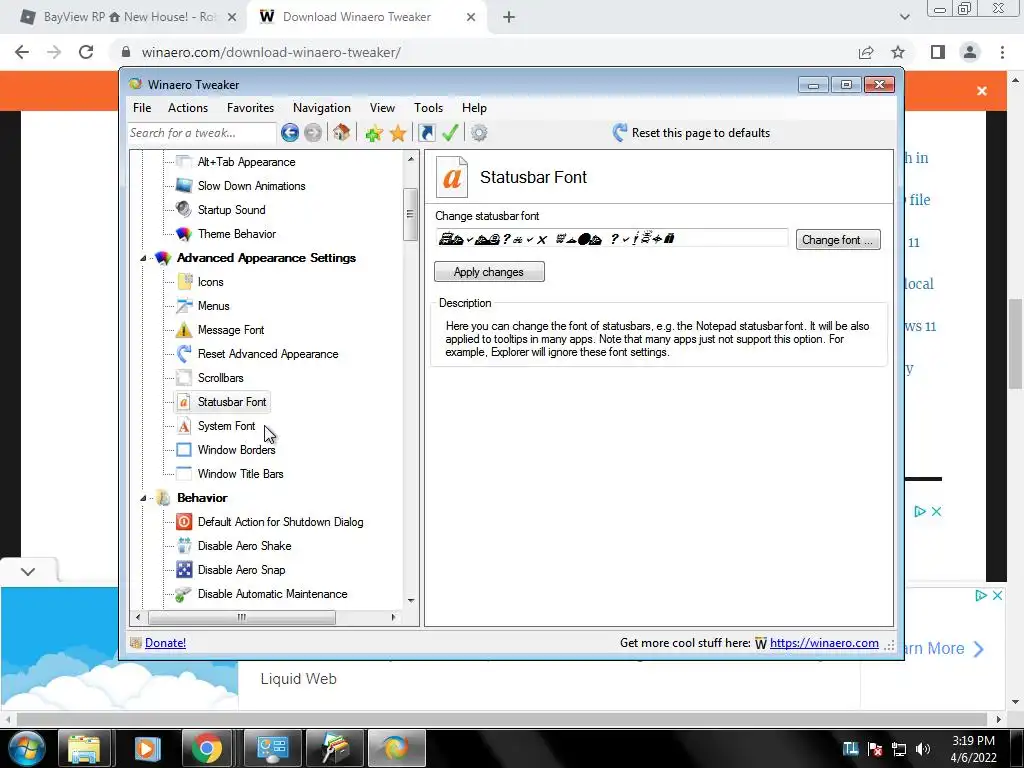The height and width of the screenshot is (768, 1024).
Task: Open Chrome from the Windows taskbar
Action: pos(207,748)
